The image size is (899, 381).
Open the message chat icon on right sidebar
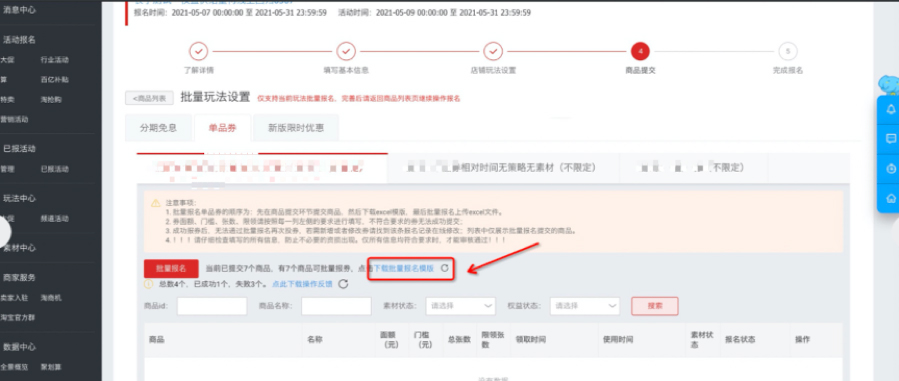(891, 139)
